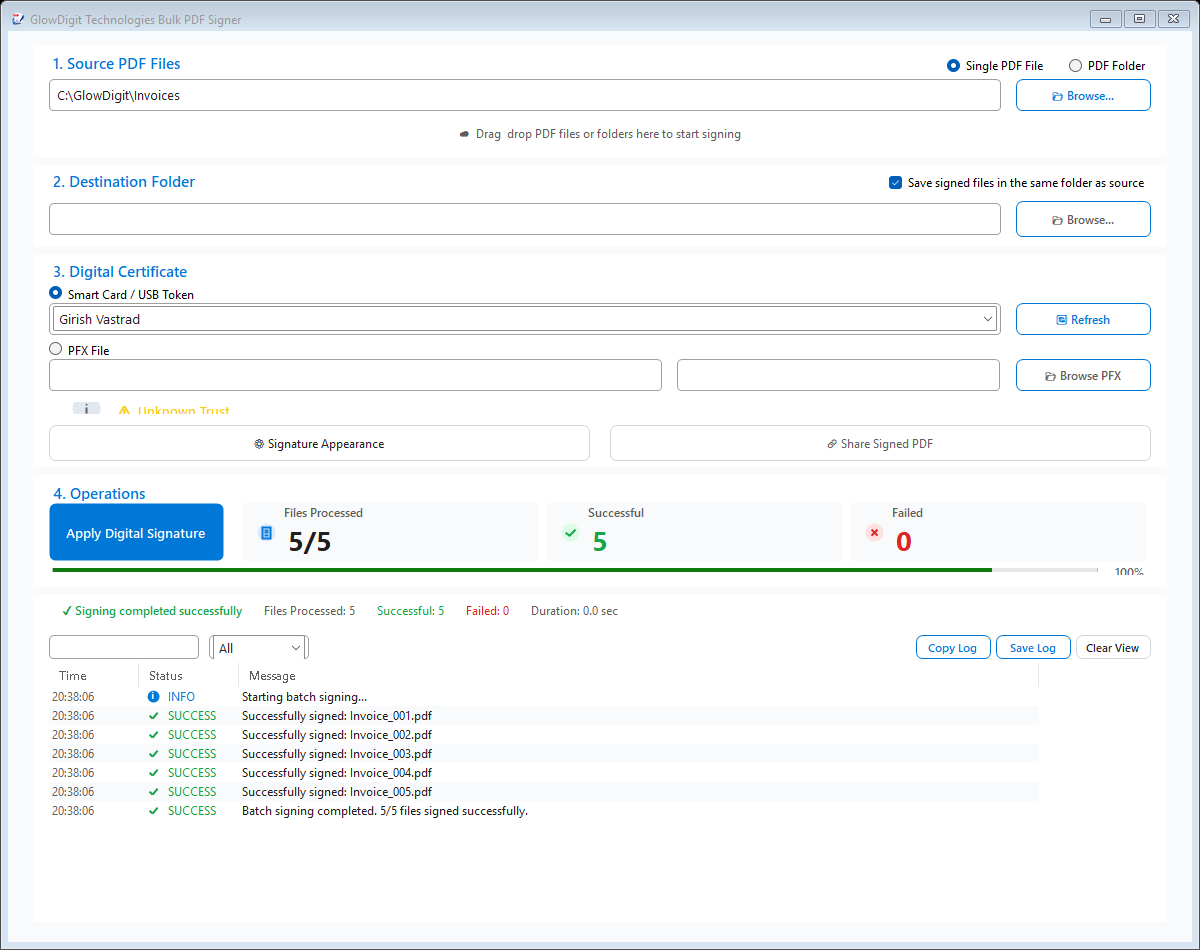Click 'Successful: 5' in the summary bar

[410, 610]
